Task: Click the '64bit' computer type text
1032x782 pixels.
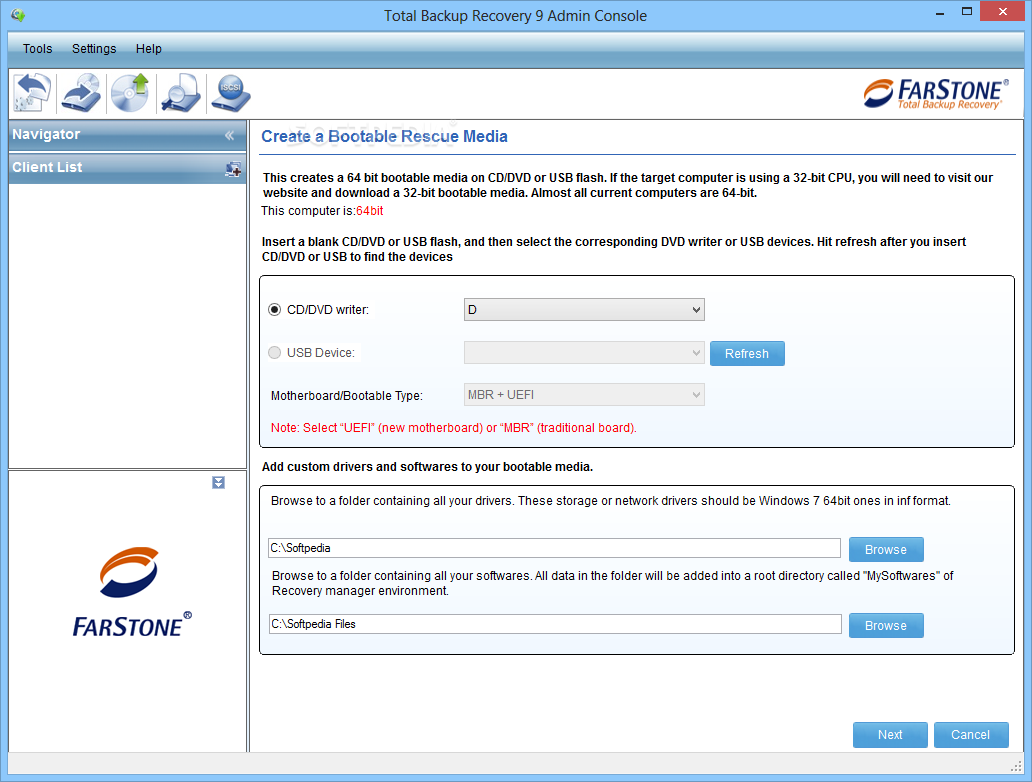Action: click(x=369, y=211)
